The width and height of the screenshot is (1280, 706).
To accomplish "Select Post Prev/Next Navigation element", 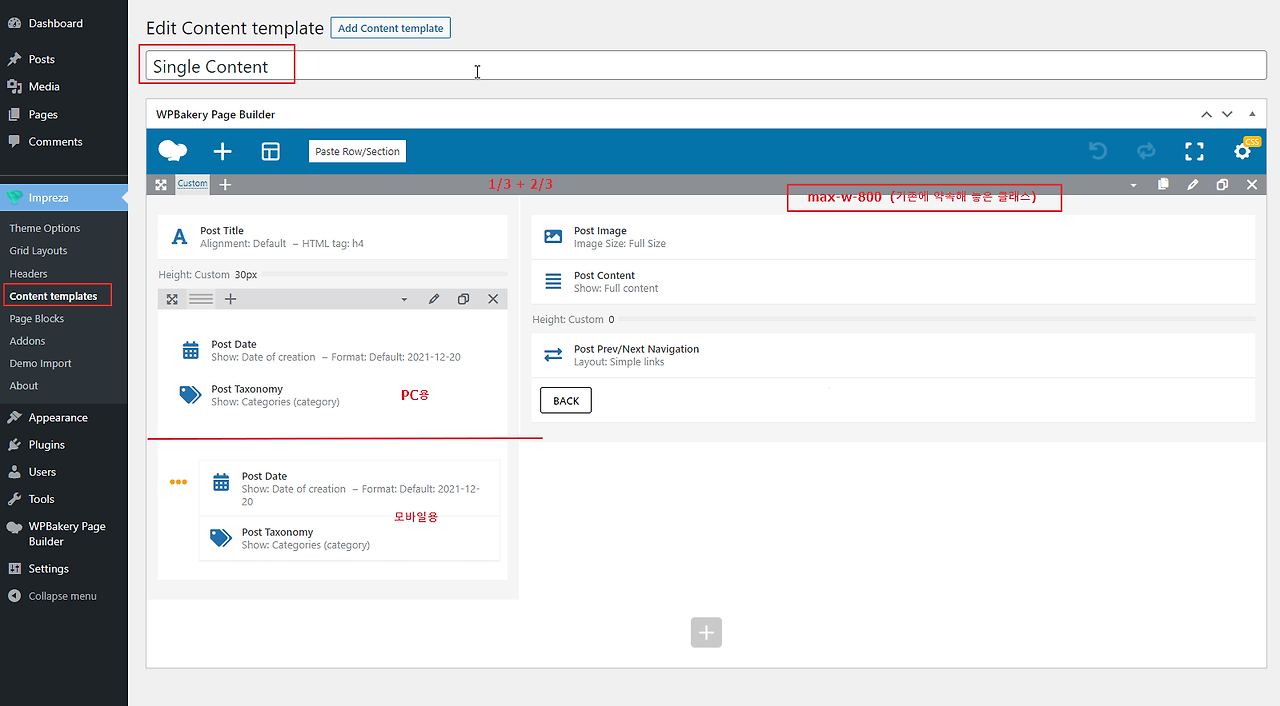I will tap(893, 355).
